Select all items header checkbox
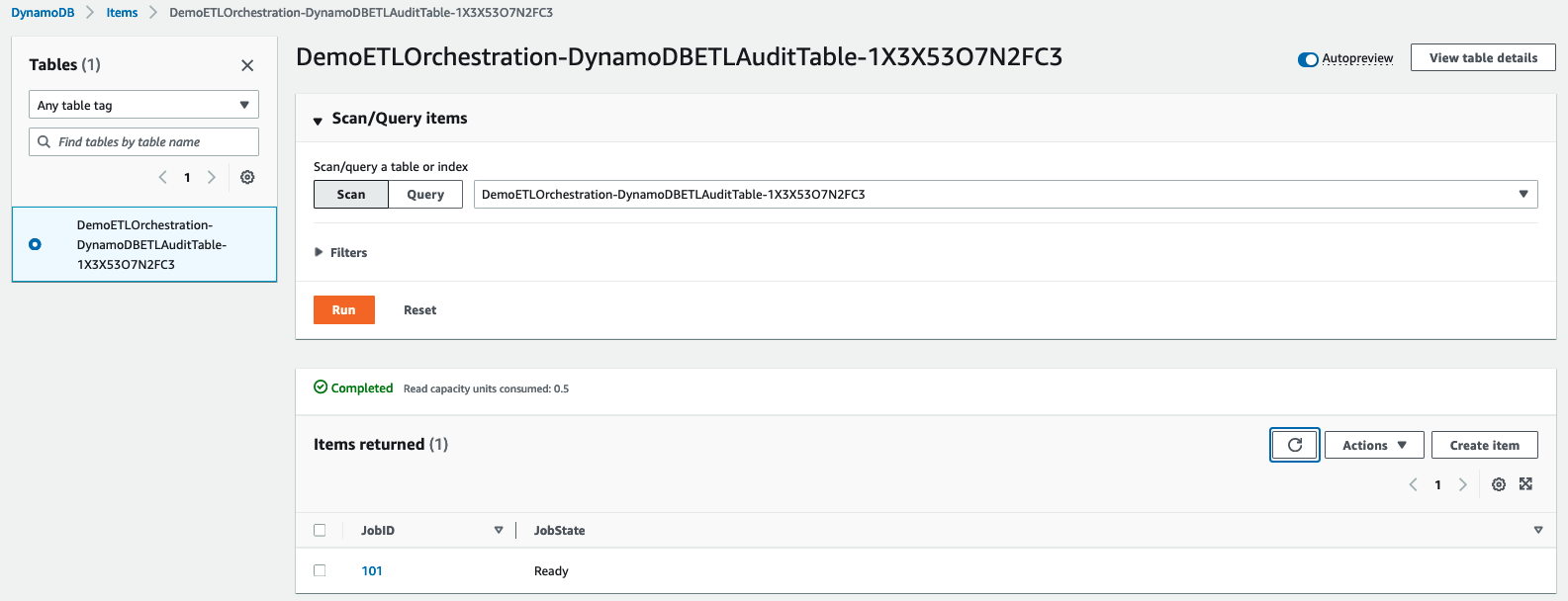1568x601 pixels. point(320,530)
